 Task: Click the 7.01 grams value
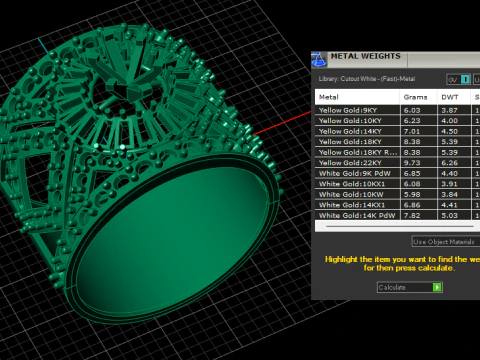(412, 131)
